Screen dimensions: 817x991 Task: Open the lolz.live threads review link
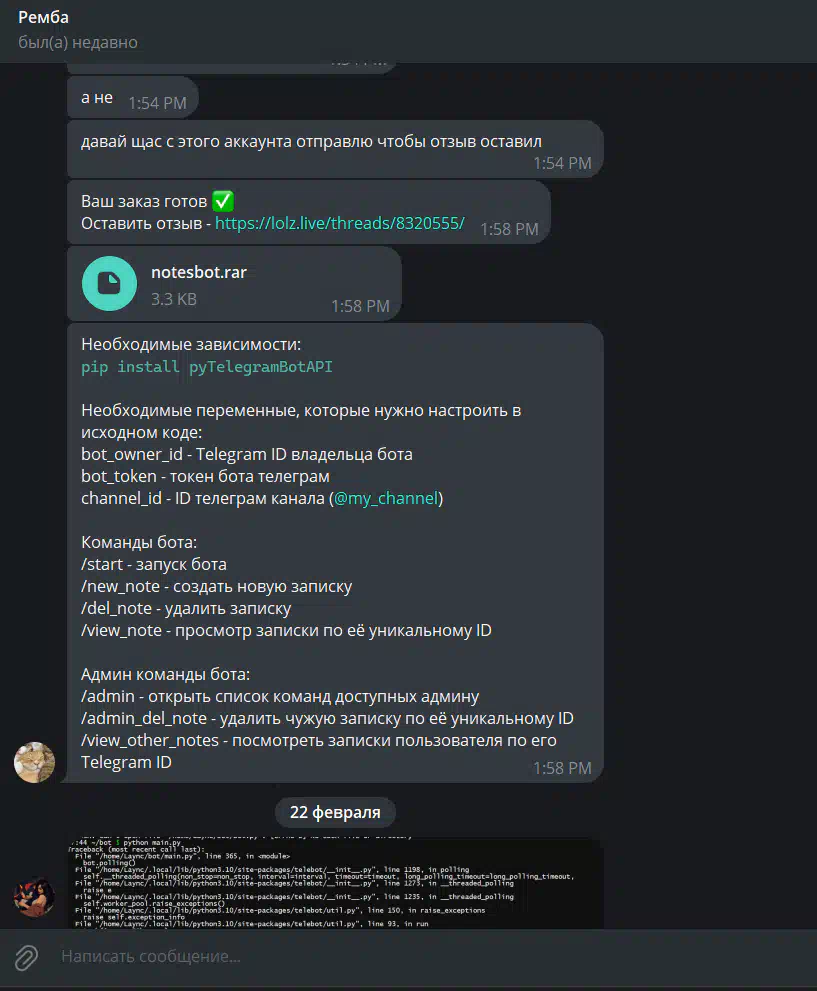point(339,223)
